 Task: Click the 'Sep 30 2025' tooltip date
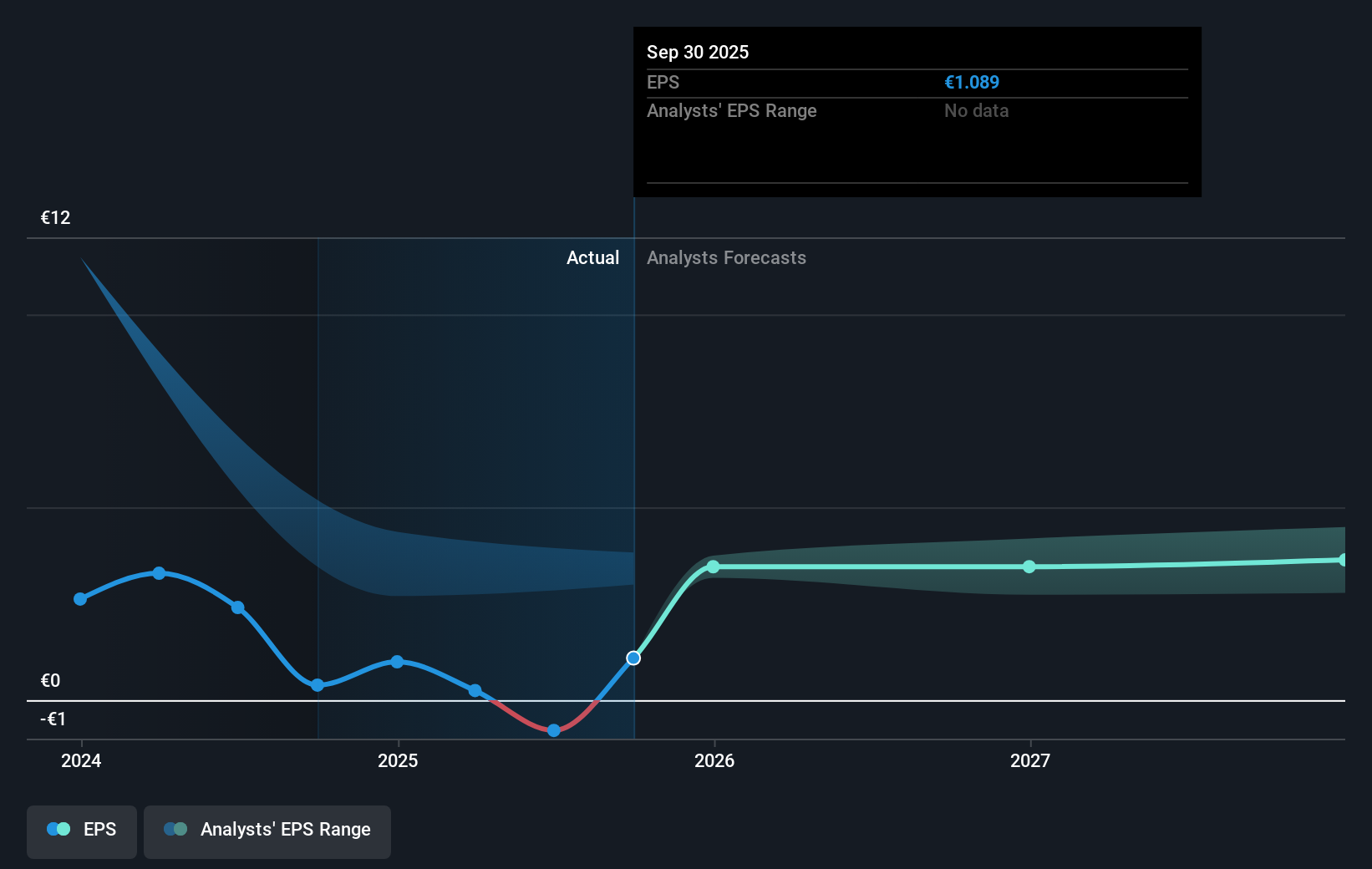pos(698,52)
